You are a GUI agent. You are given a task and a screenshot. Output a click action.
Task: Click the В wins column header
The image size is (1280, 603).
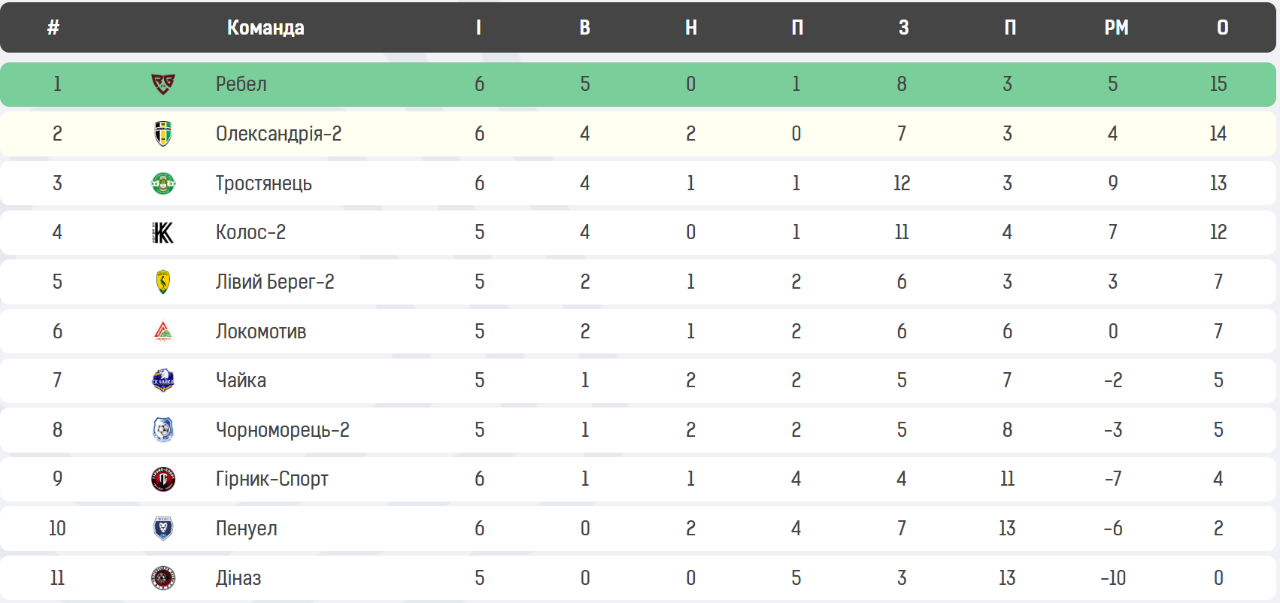(x=585, y=28)
